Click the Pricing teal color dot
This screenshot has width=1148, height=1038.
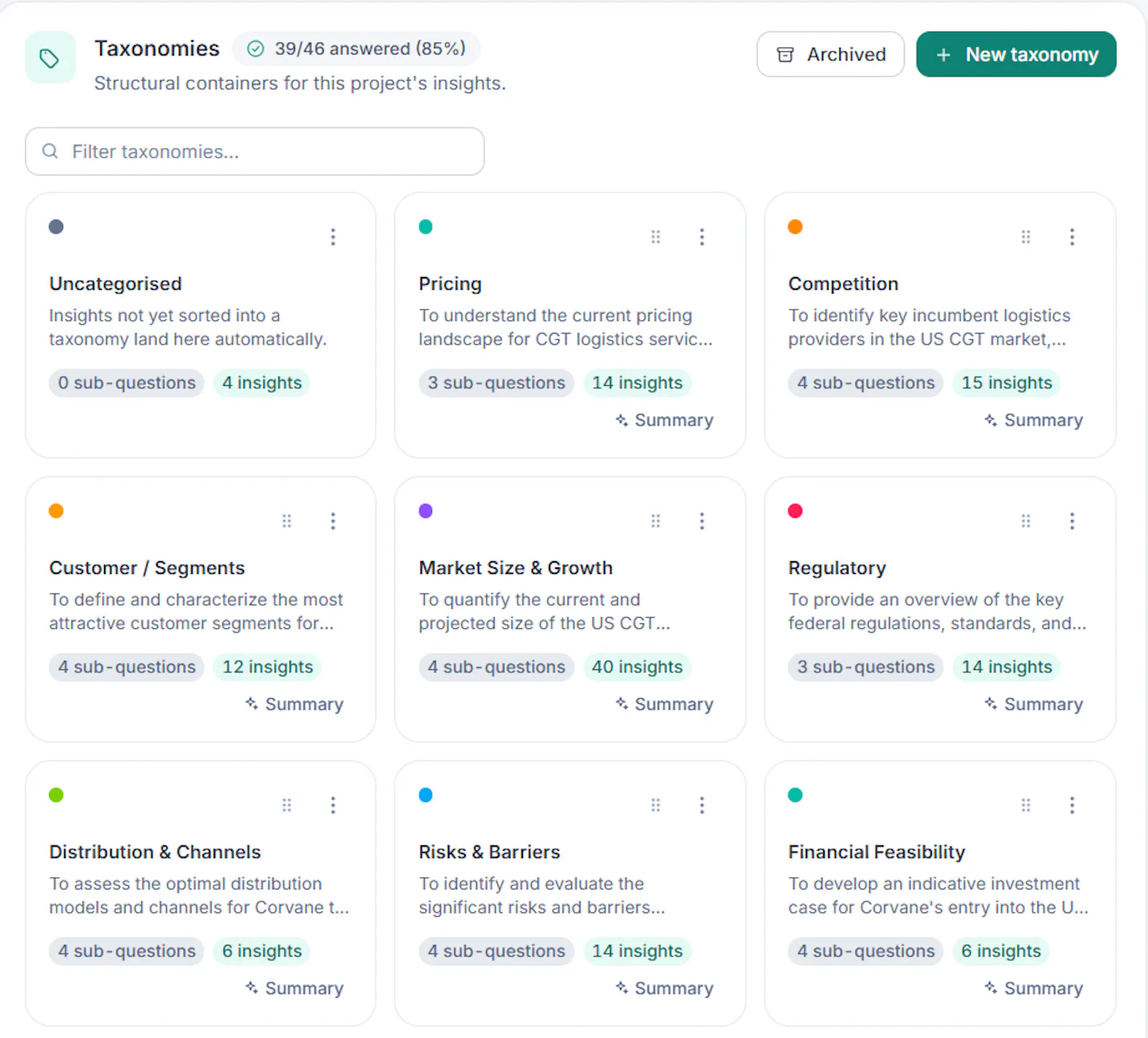(x=425, y=227)
